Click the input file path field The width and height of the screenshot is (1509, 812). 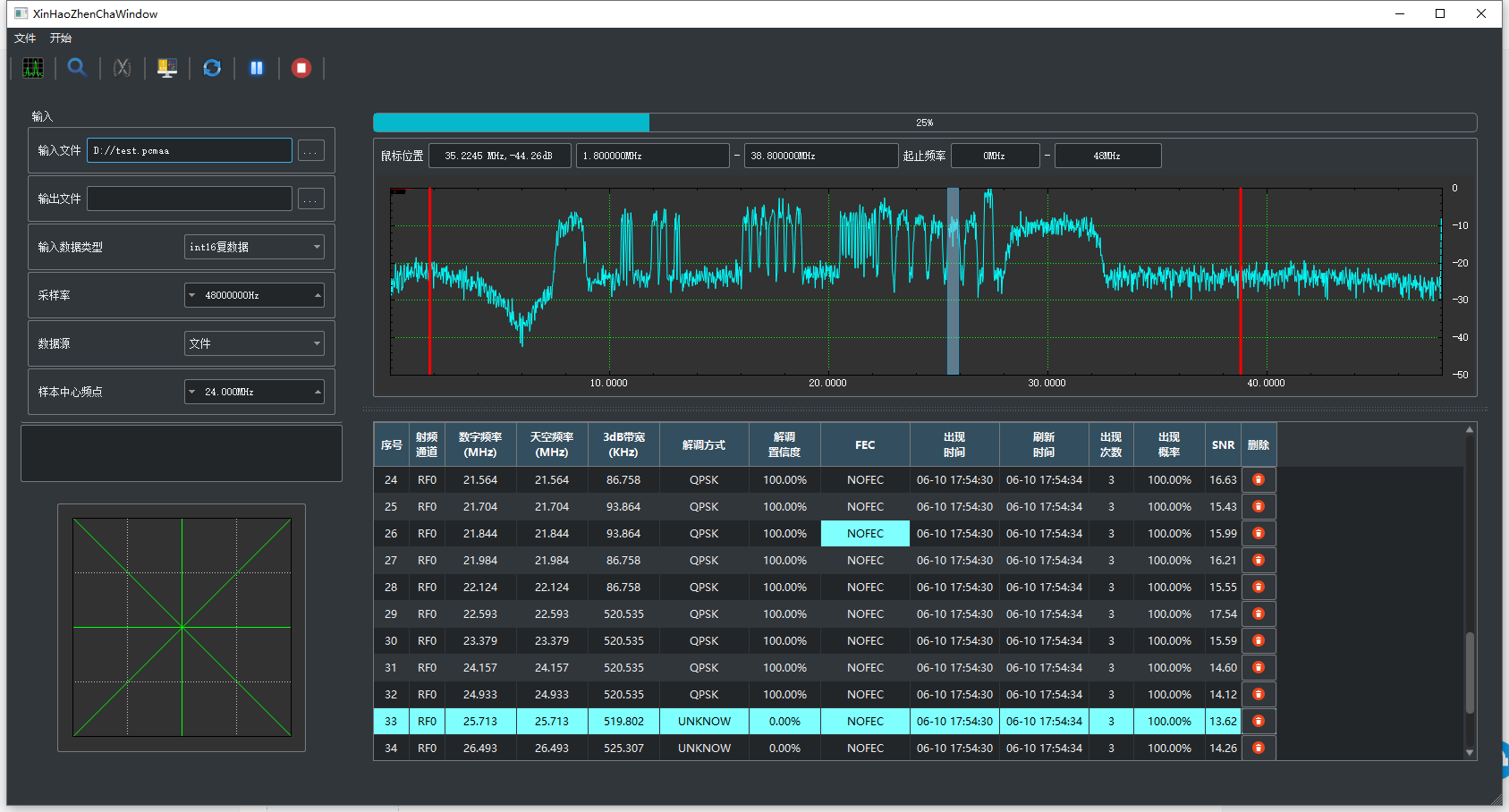point(190,150)
